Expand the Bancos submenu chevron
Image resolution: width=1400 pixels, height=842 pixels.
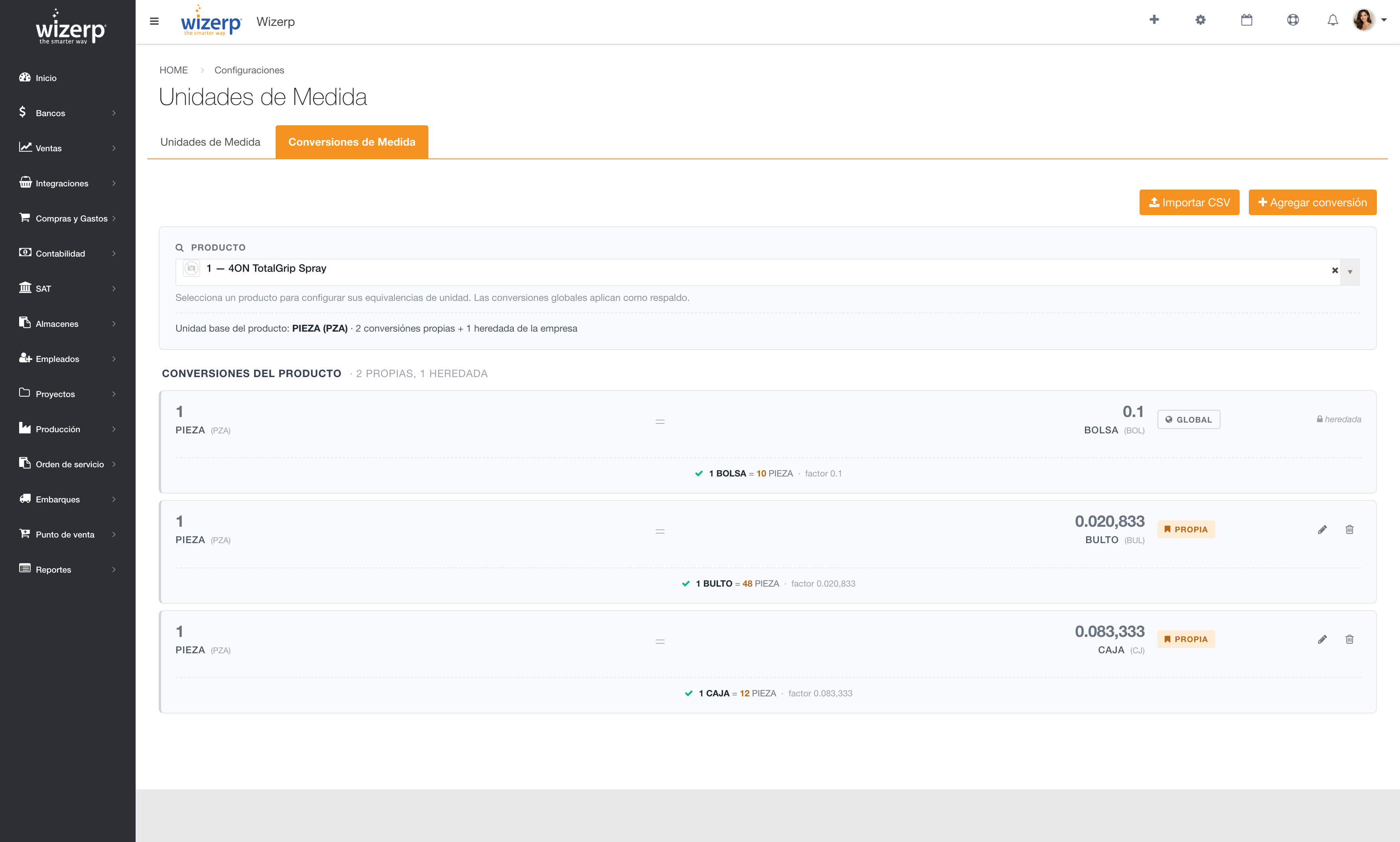pyautogui.click(x=114, y=113)
